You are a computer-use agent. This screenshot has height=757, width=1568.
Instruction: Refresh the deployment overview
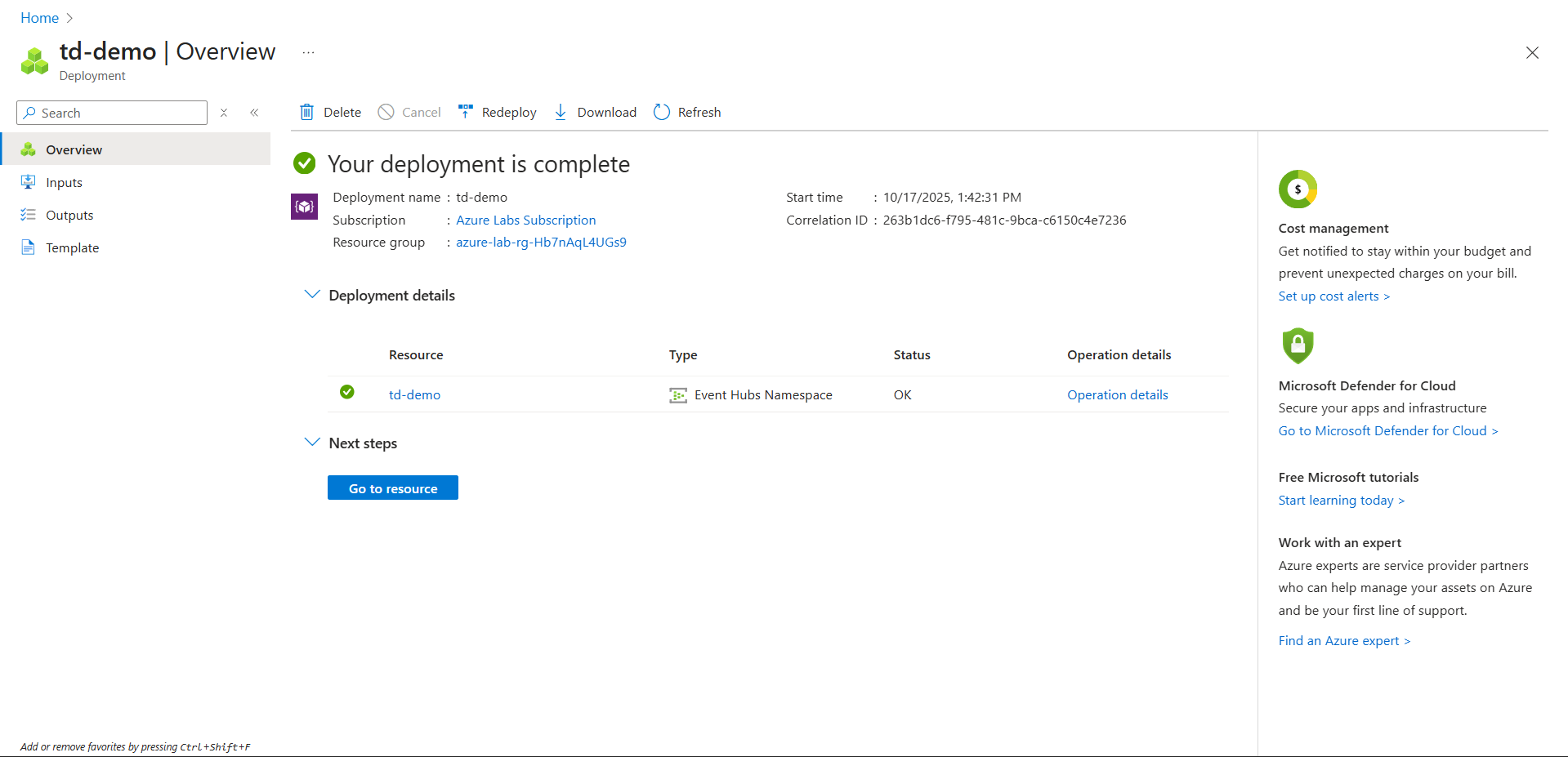pos(687,112)
